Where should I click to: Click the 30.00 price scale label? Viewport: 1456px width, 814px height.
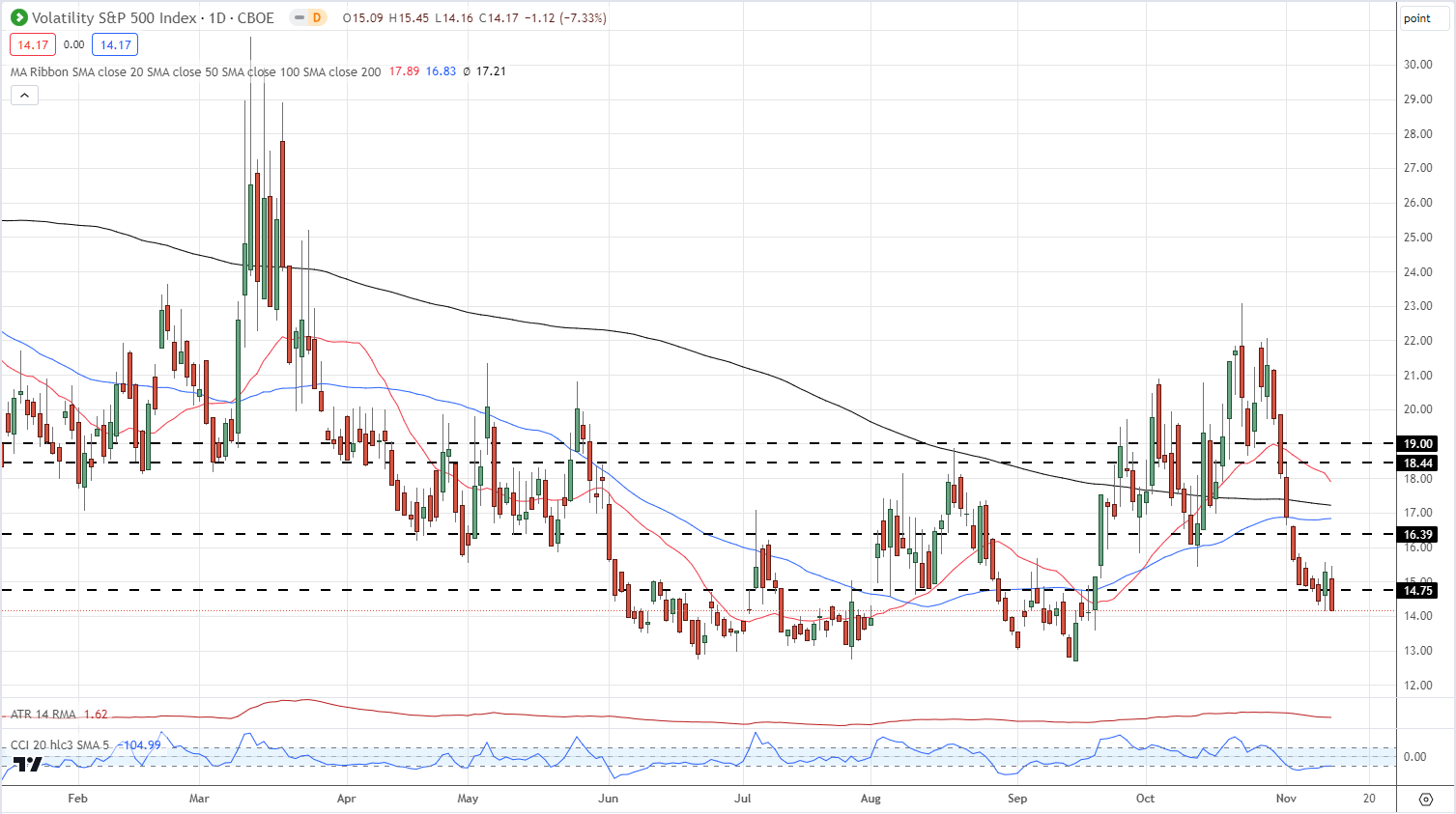(x=1417, y=65)
